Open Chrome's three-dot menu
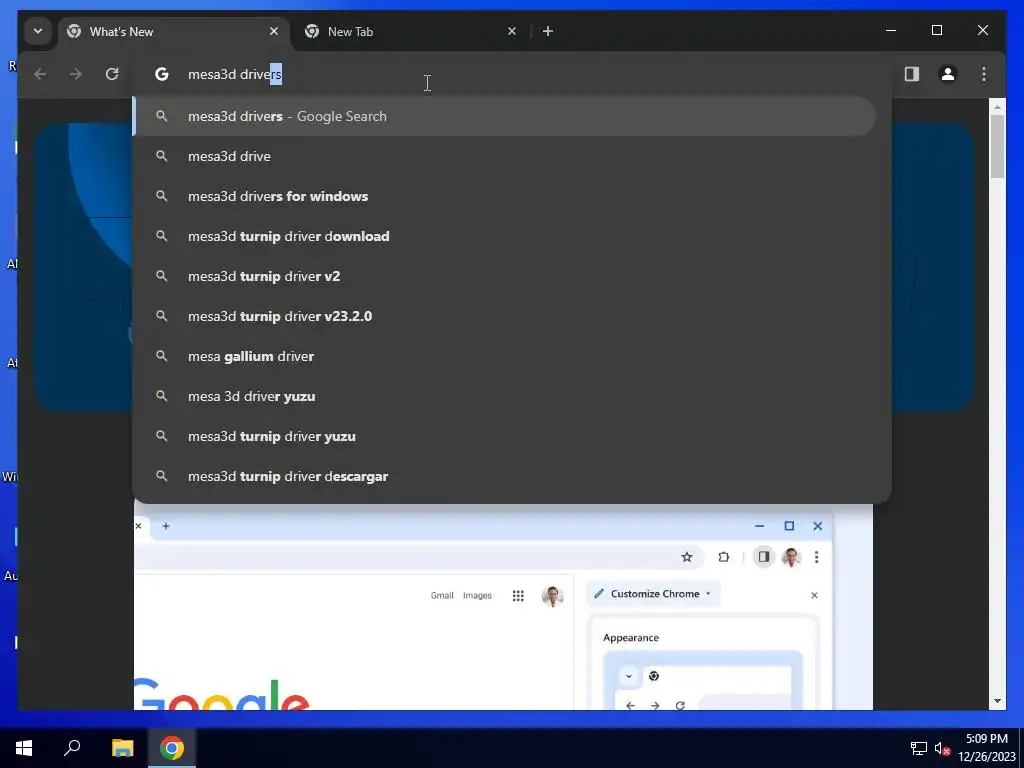This screenshot has width=1024, height=768. (x=984, y=74)
